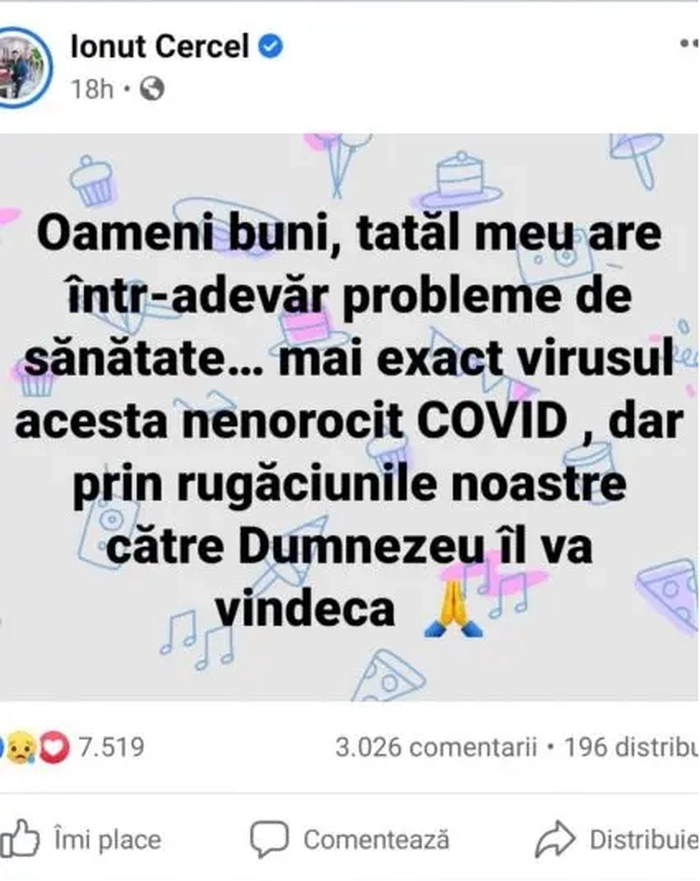Click the Ionut Cercel profile name

[x=160, y=47]
